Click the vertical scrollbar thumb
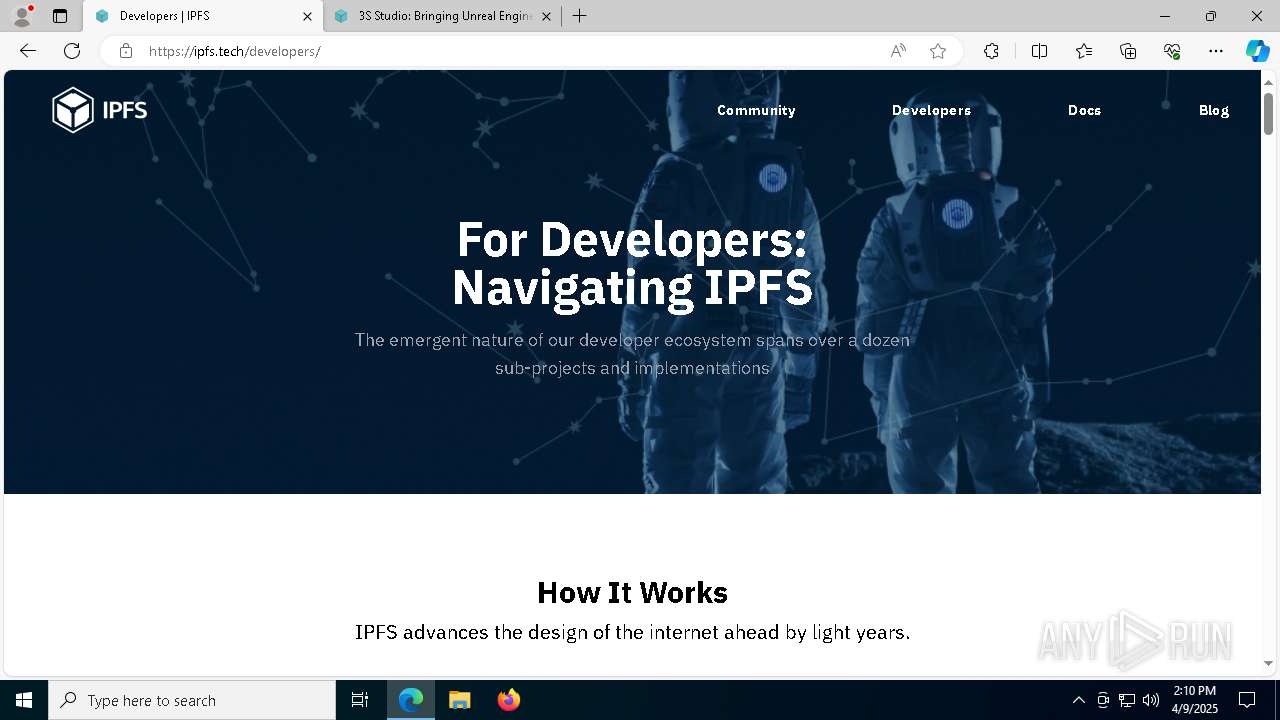The width and height of the screenshot is (1280, 720). [x=1268, y=114]
